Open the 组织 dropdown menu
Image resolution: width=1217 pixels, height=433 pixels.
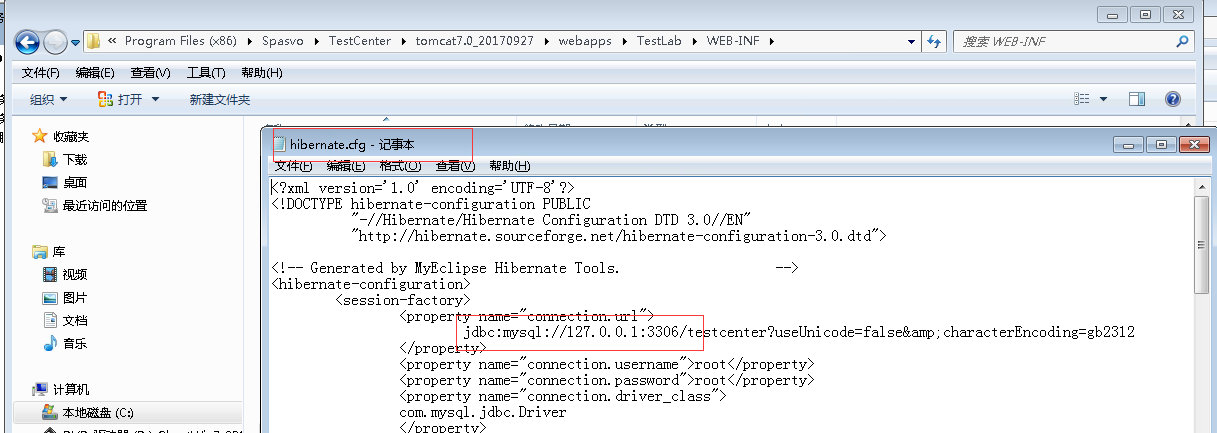pyautogui.click(x=48, y=99)
